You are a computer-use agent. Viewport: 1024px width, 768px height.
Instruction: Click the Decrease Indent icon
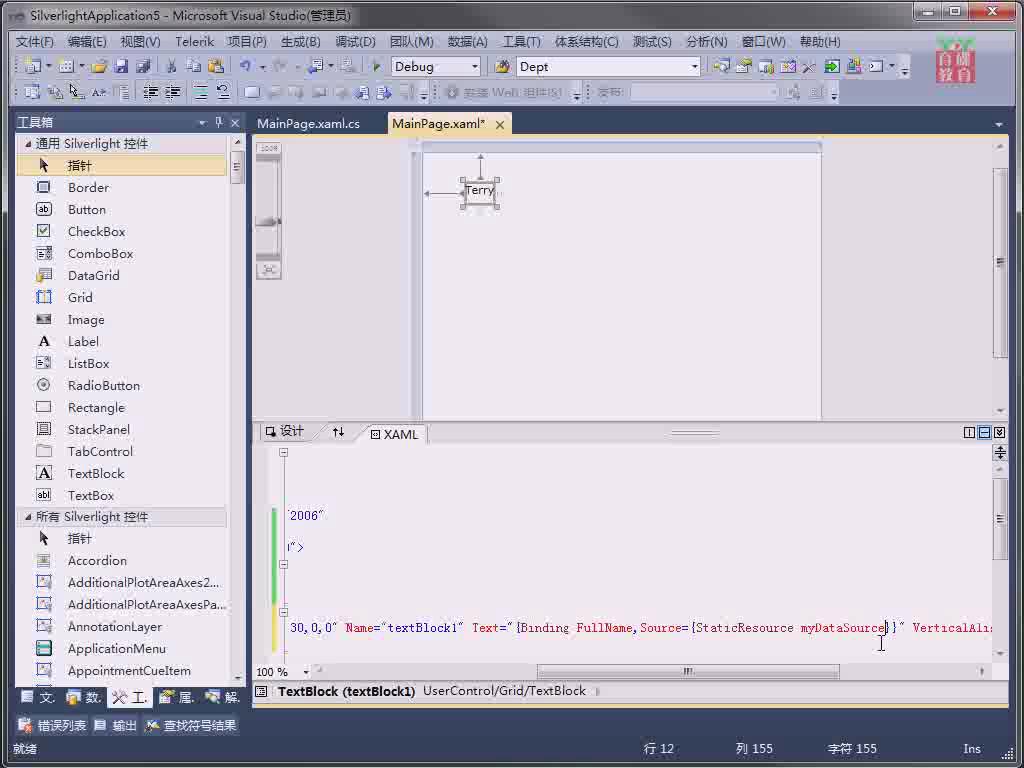click(150, 92)
